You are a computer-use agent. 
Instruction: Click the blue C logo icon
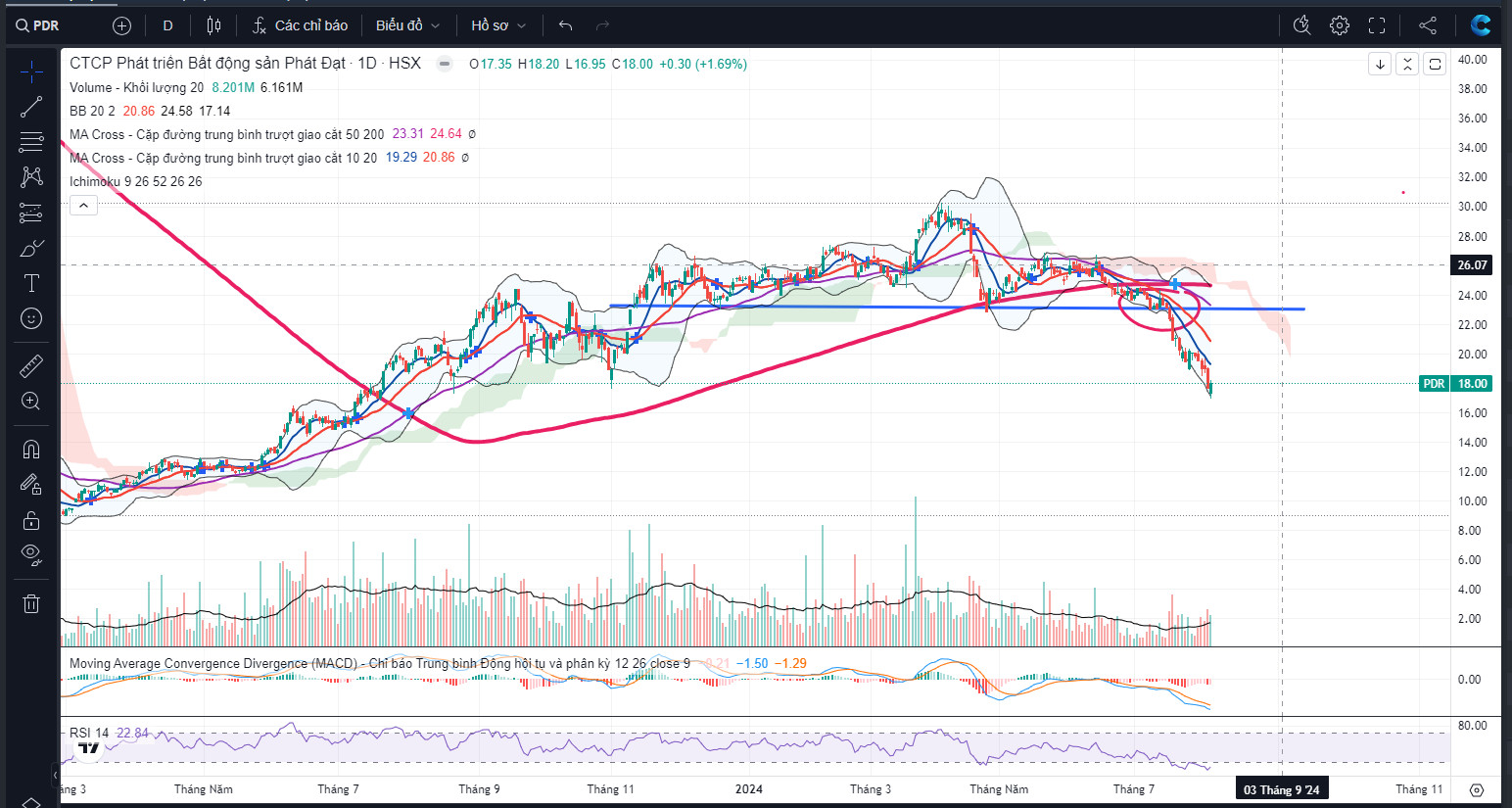pos(1481,25)
